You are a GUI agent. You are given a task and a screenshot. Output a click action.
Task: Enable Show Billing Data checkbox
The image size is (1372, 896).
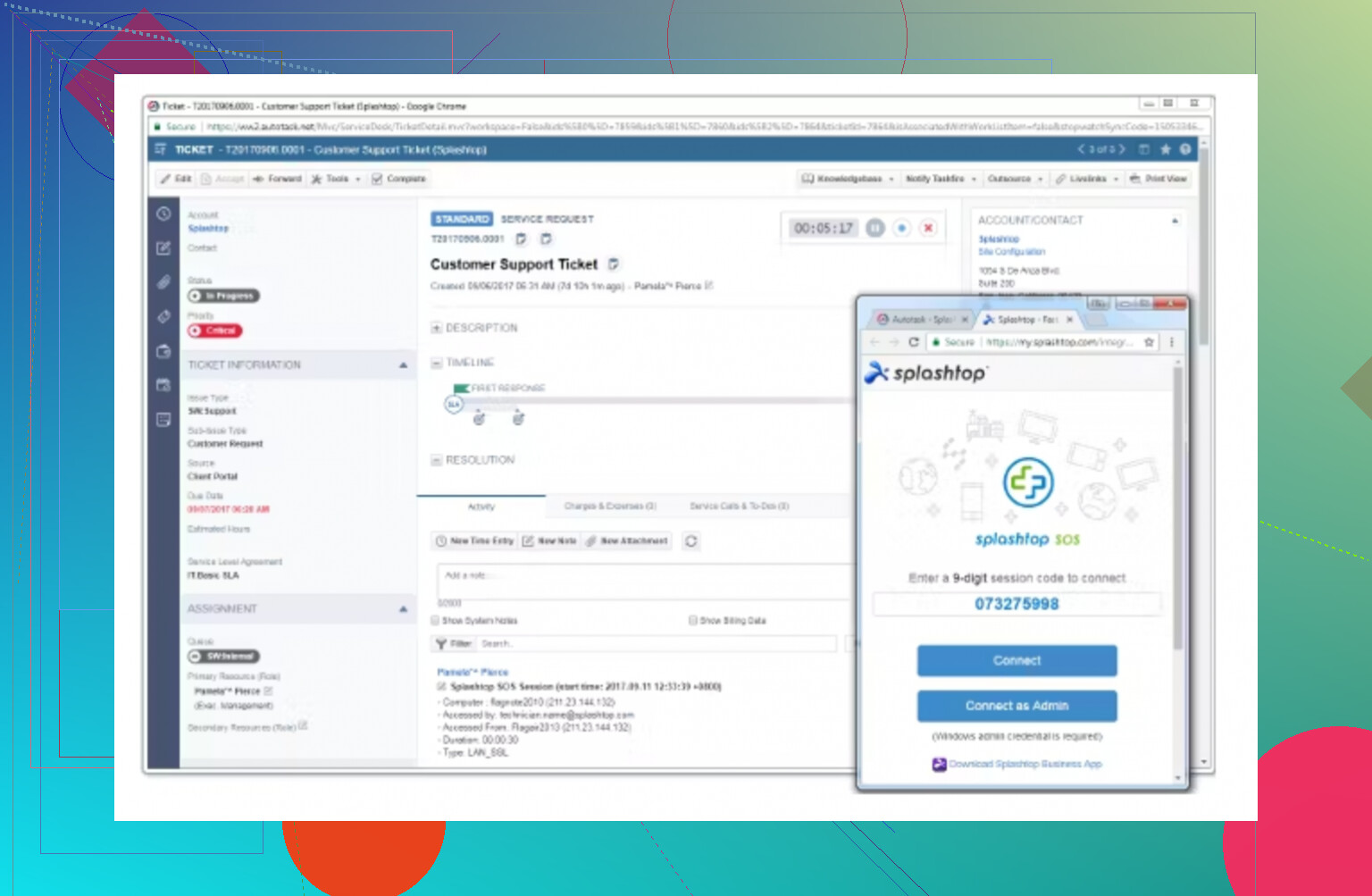click(x=692, y=621)
